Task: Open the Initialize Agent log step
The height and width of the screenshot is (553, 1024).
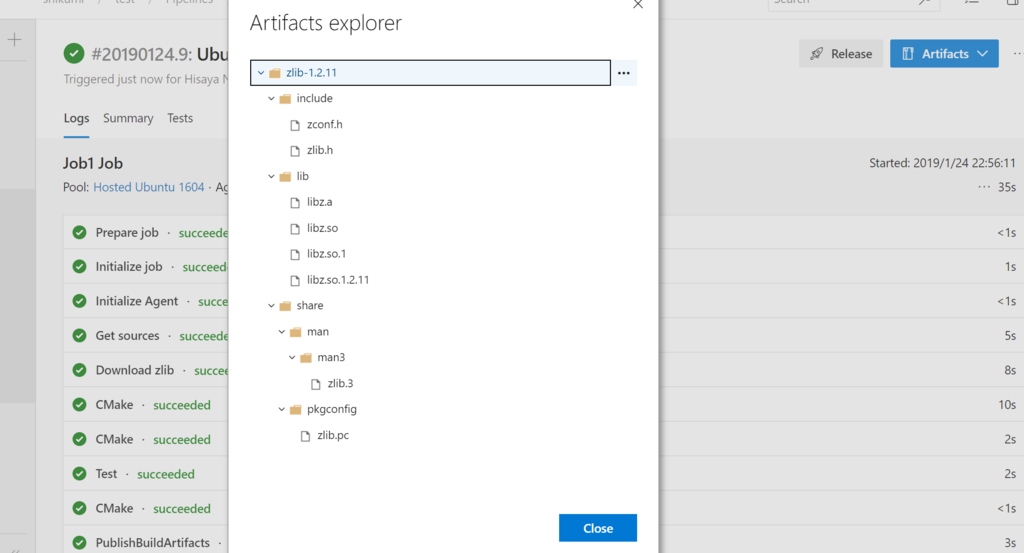Action: click(x=136, y=301)
